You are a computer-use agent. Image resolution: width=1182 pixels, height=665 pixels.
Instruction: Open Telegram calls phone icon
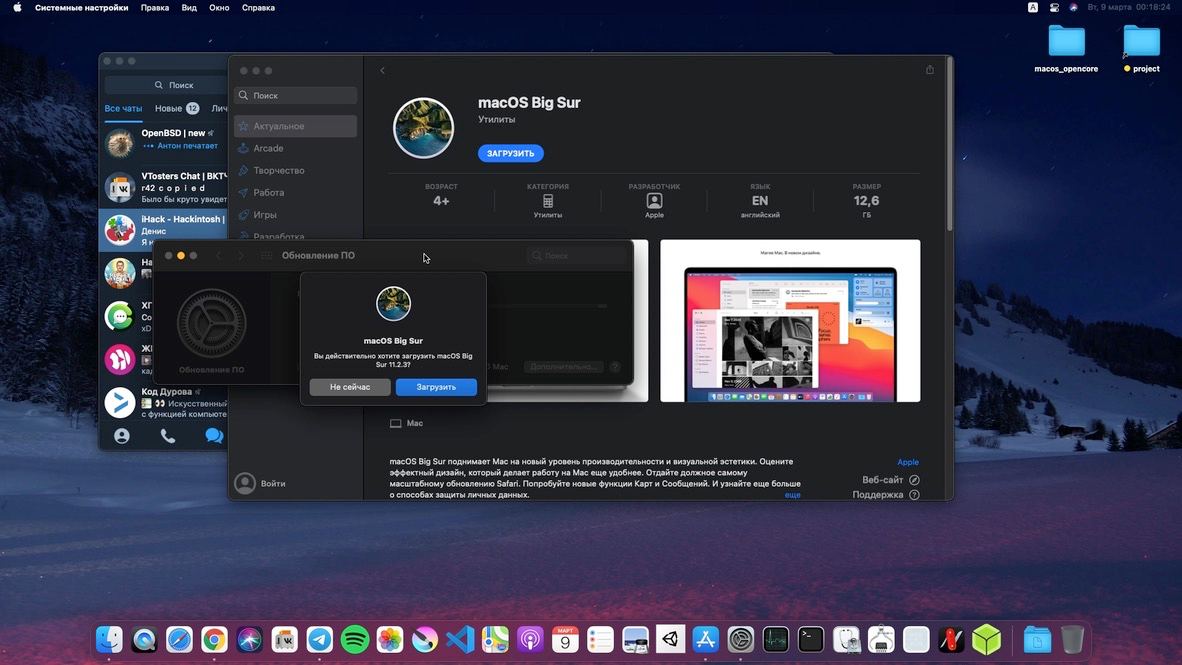[167, 436]
